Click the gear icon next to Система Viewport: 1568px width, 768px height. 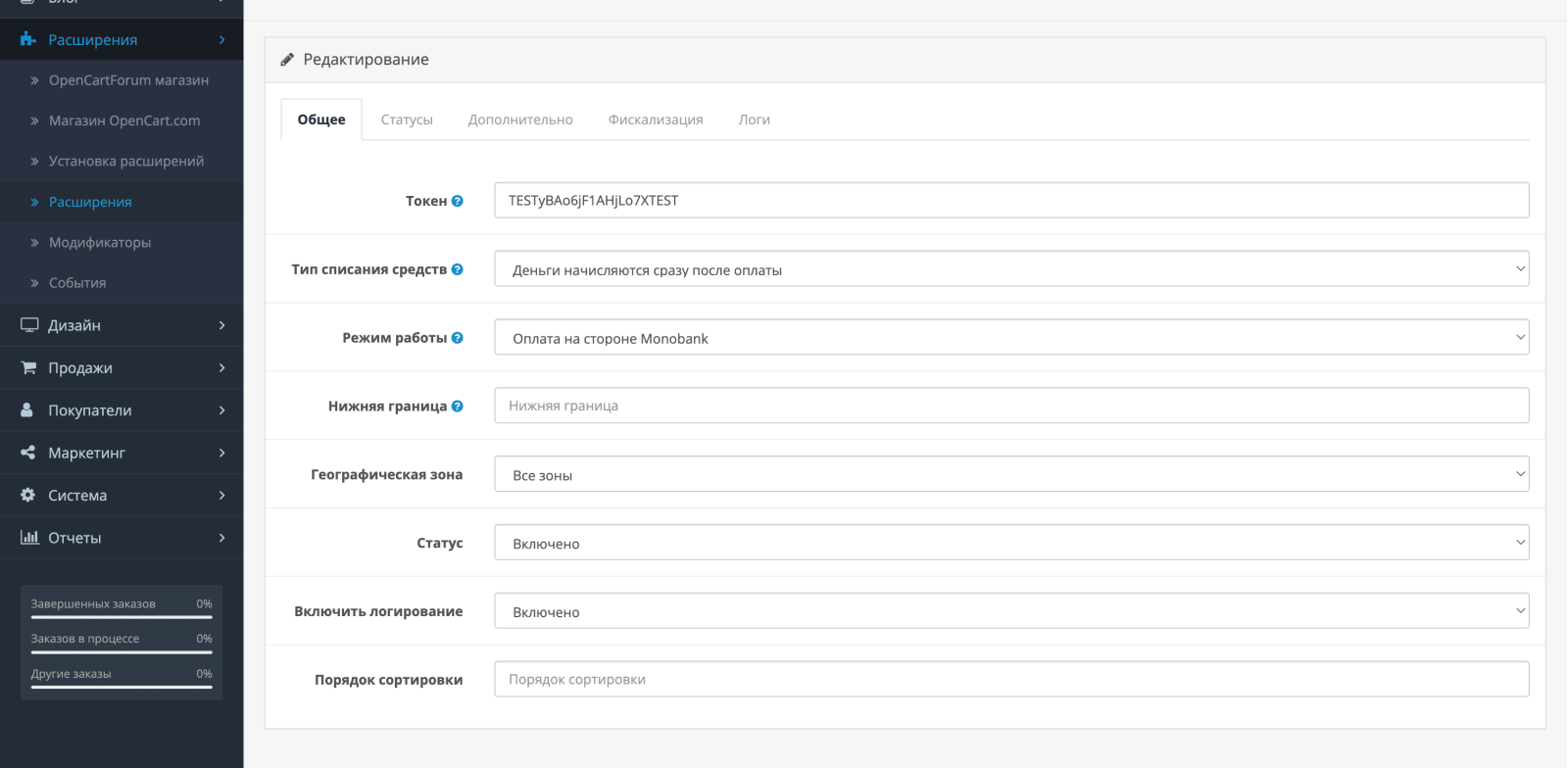[x=28, y=495]
